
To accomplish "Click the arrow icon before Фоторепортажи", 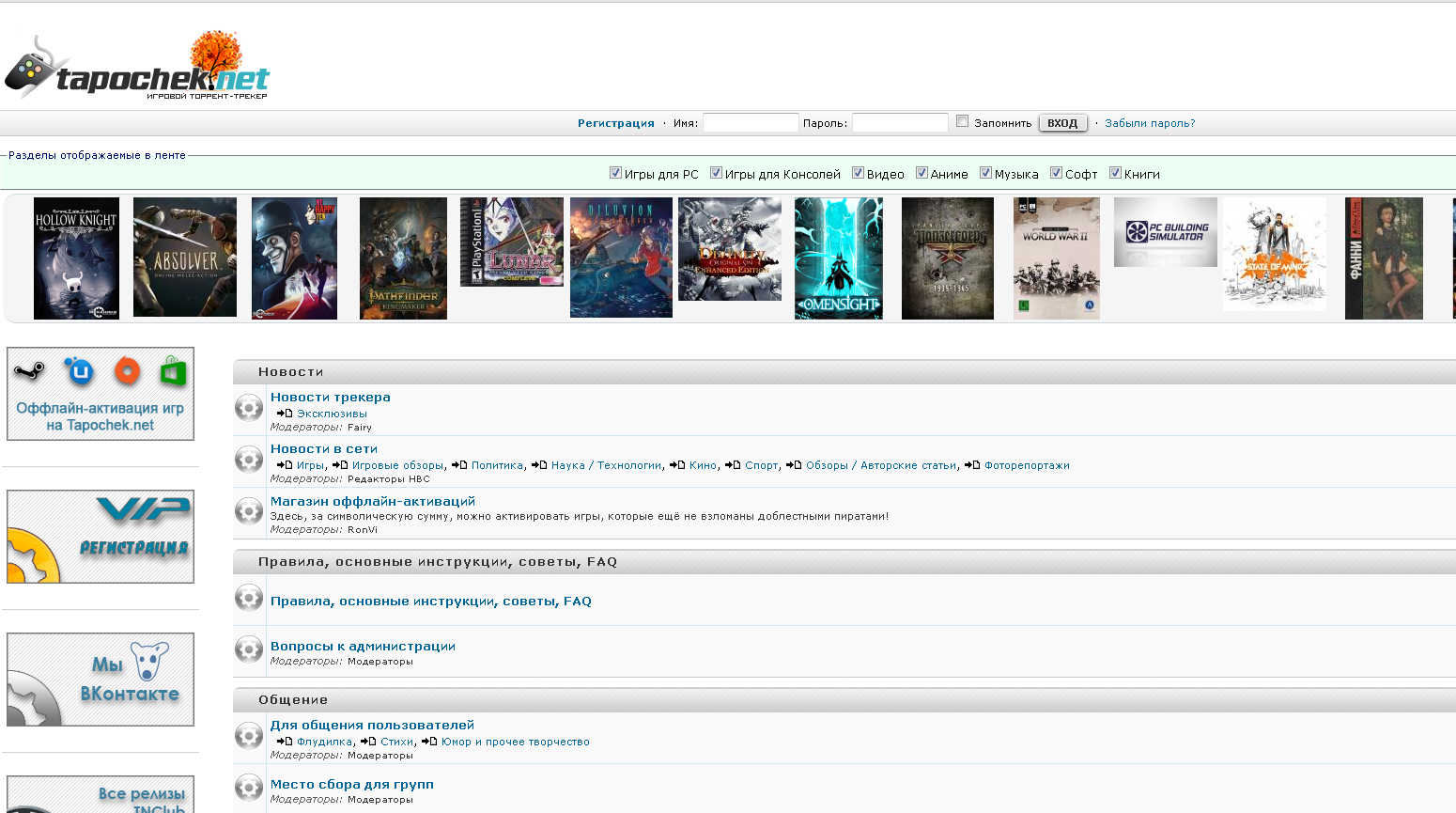I will [972, 465].
